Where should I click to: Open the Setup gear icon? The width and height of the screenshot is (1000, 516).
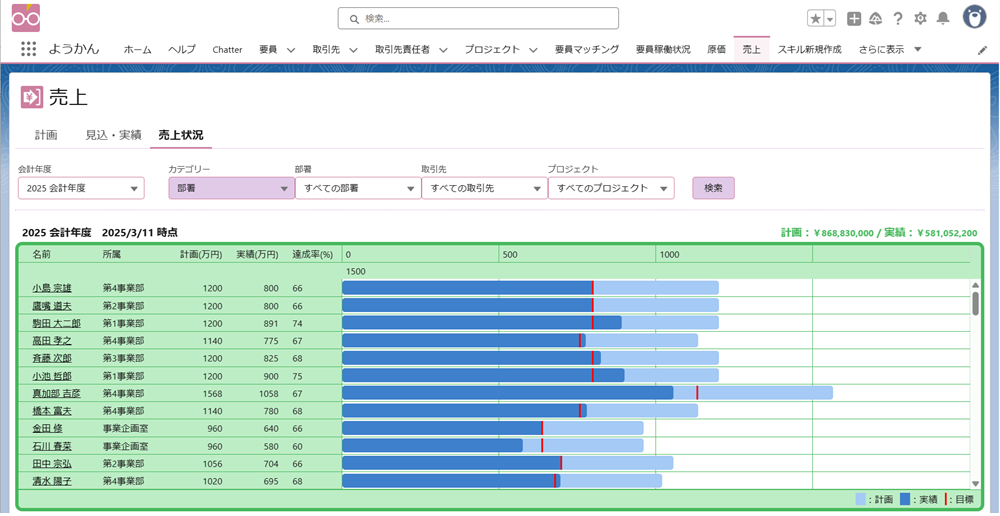(x=920, y=18)
